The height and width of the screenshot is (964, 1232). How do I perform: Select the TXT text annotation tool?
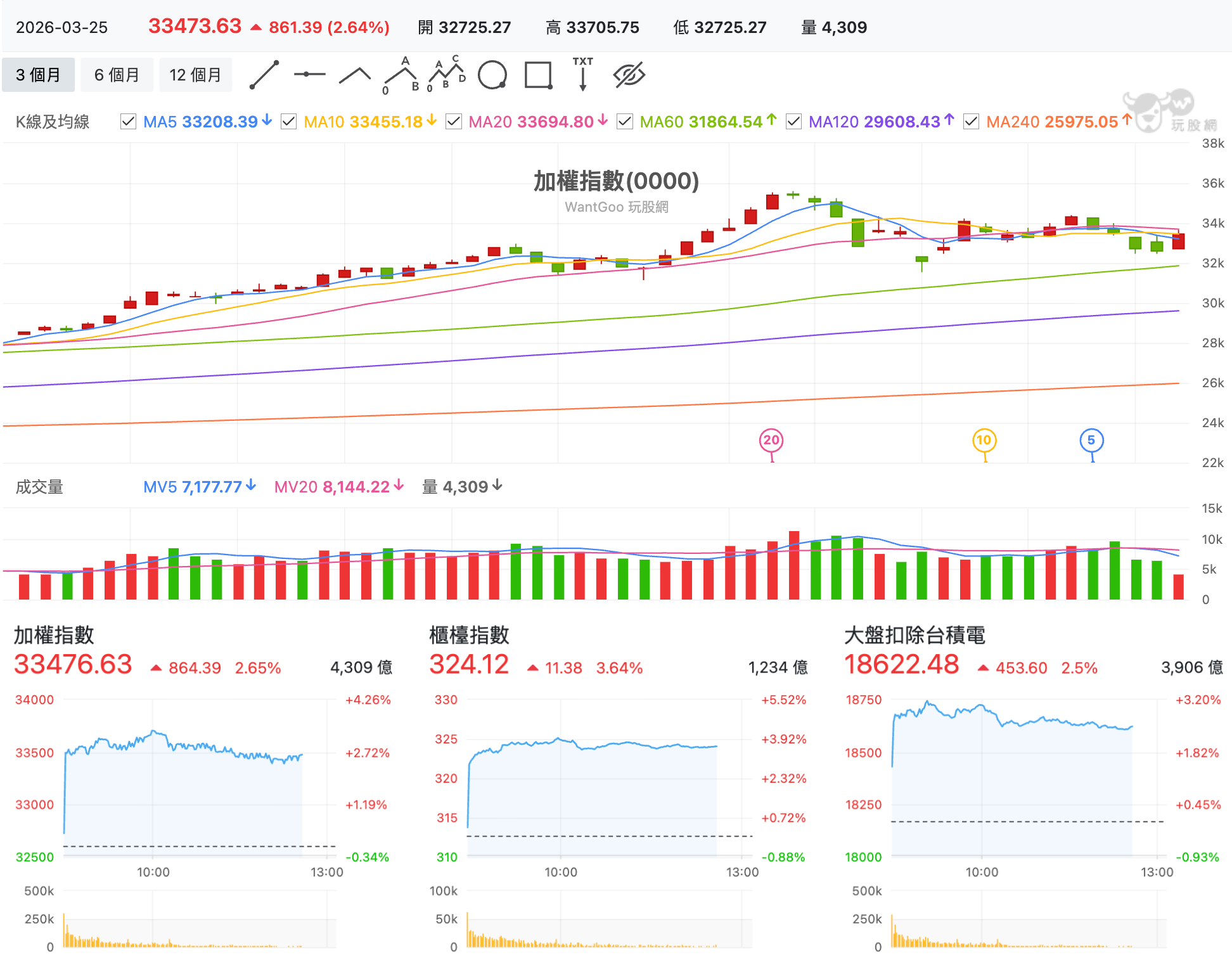583,74
